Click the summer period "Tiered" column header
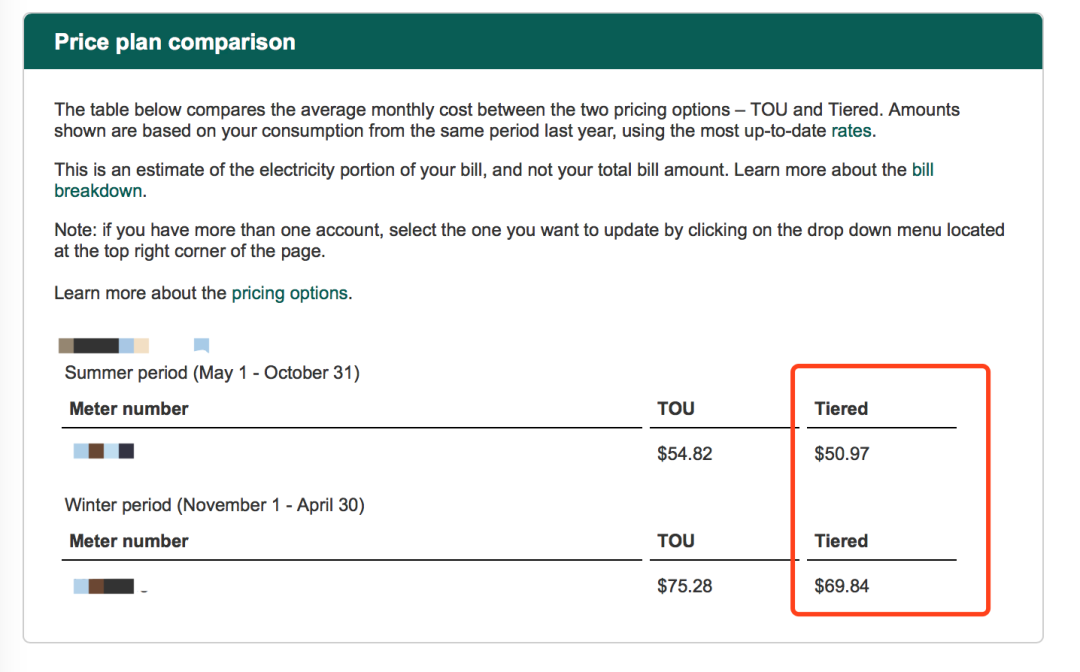1080x672 pixels. pyautogui.click(x=841, y=408)
